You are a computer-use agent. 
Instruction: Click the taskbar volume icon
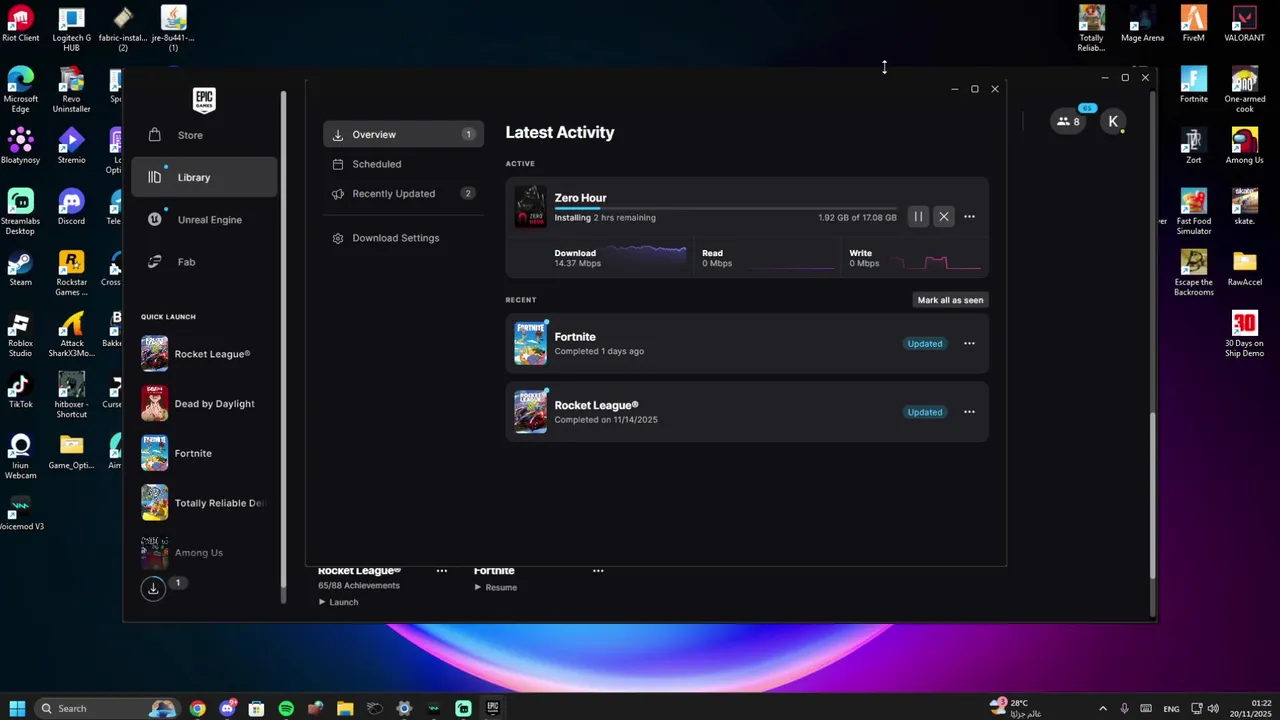coord(1213,708)
